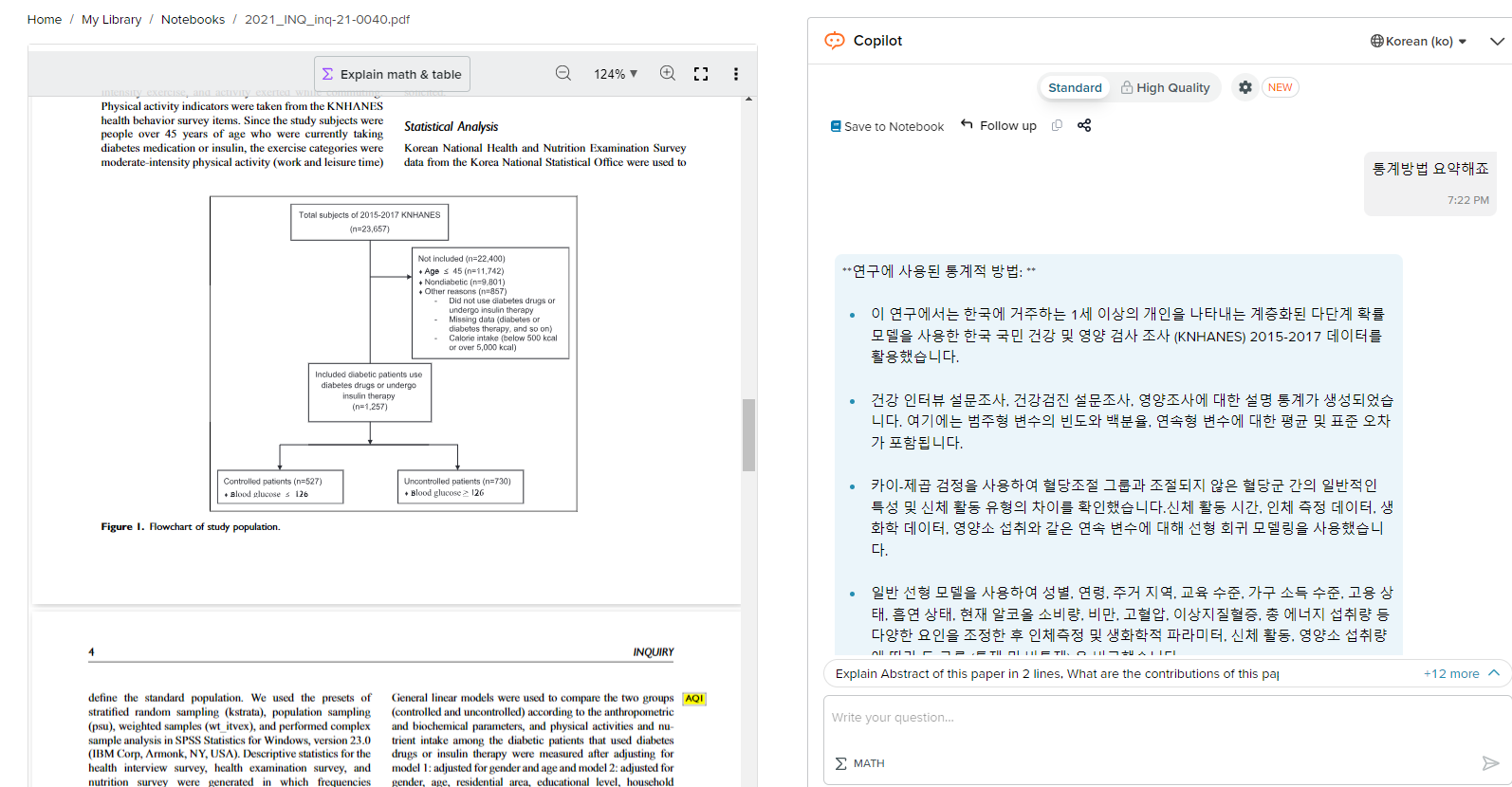Screen dimensions: 1512x787
Task: Send the question with the arrow icon
Action: click(x=1490, y=763)
